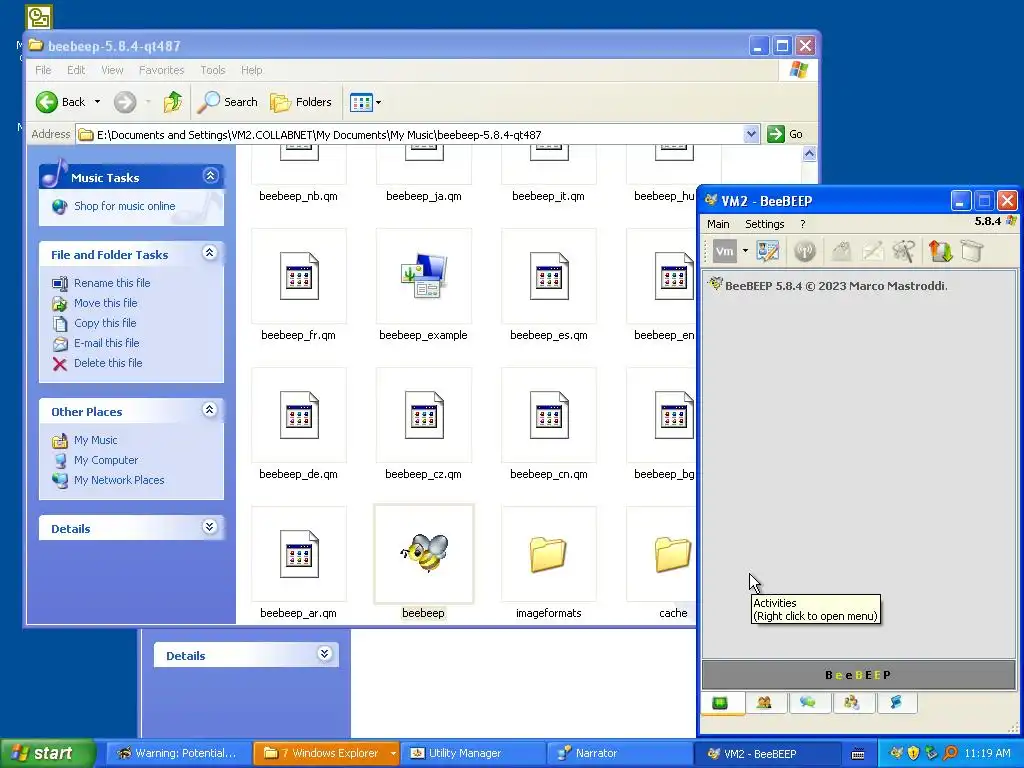Click Rename this file link
Image resolution: width=1024 pixels, height=768 pixels.
click(x=112, y=283)
